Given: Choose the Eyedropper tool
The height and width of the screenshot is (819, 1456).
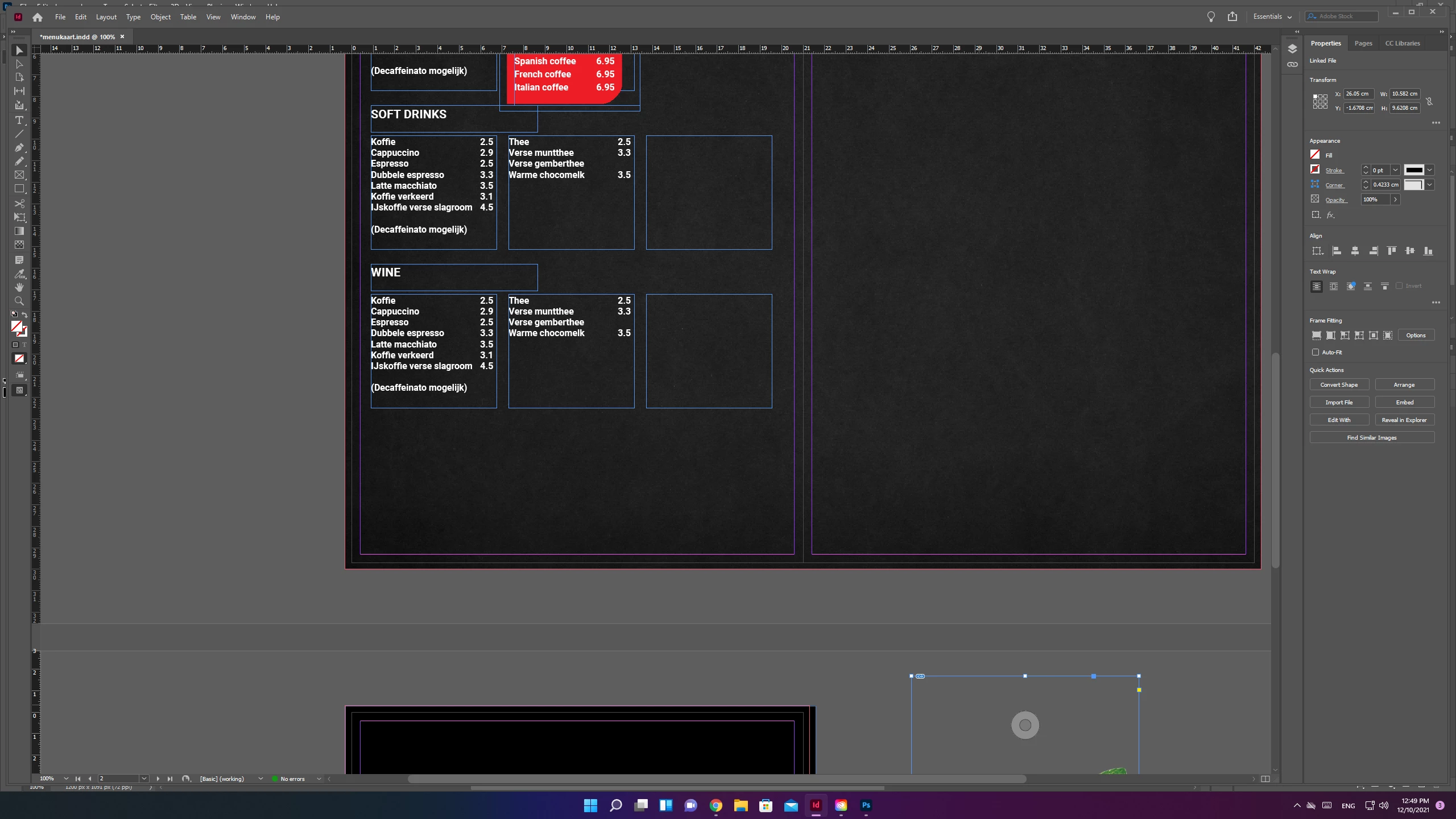Looking at the screenshot, I should click(19, 274).
